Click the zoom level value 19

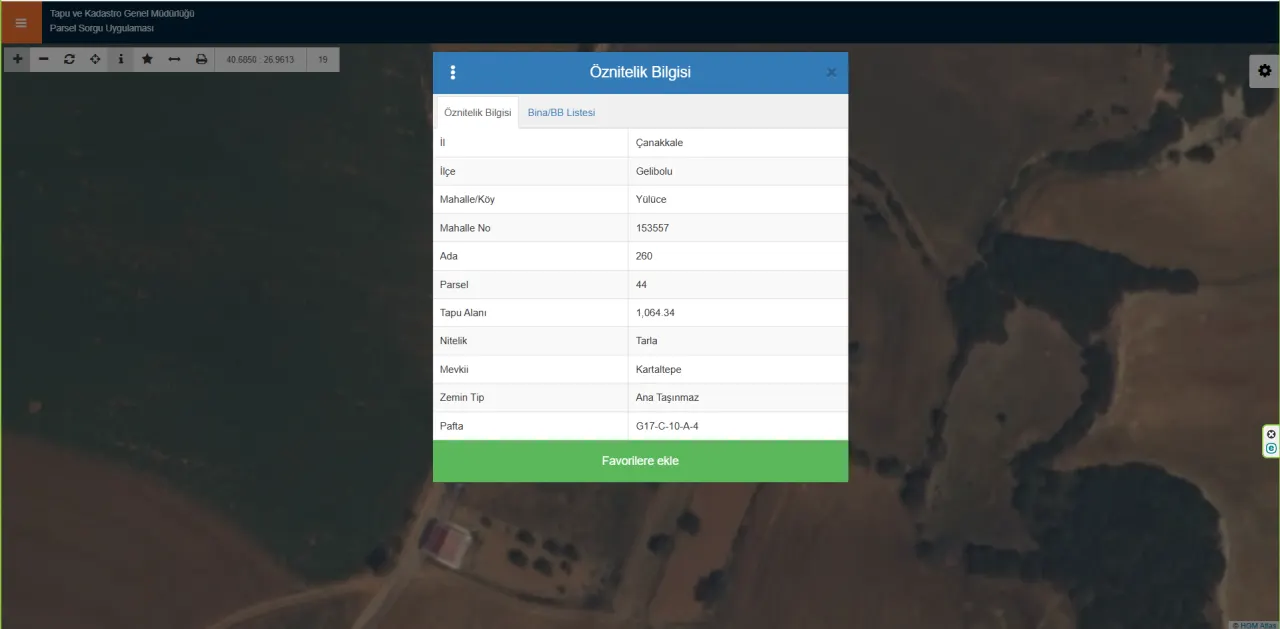point(323,60)
